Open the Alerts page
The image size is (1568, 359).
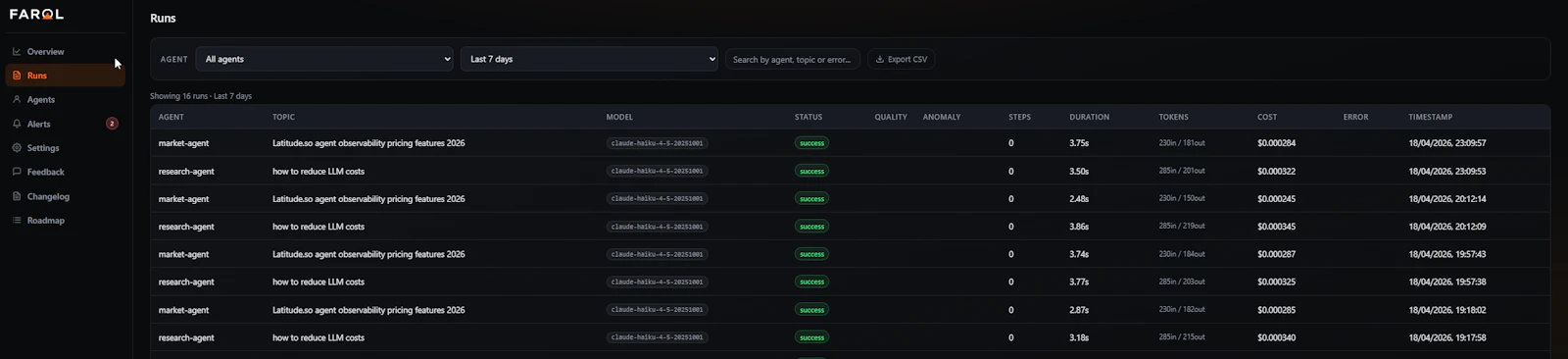(65, 124)
